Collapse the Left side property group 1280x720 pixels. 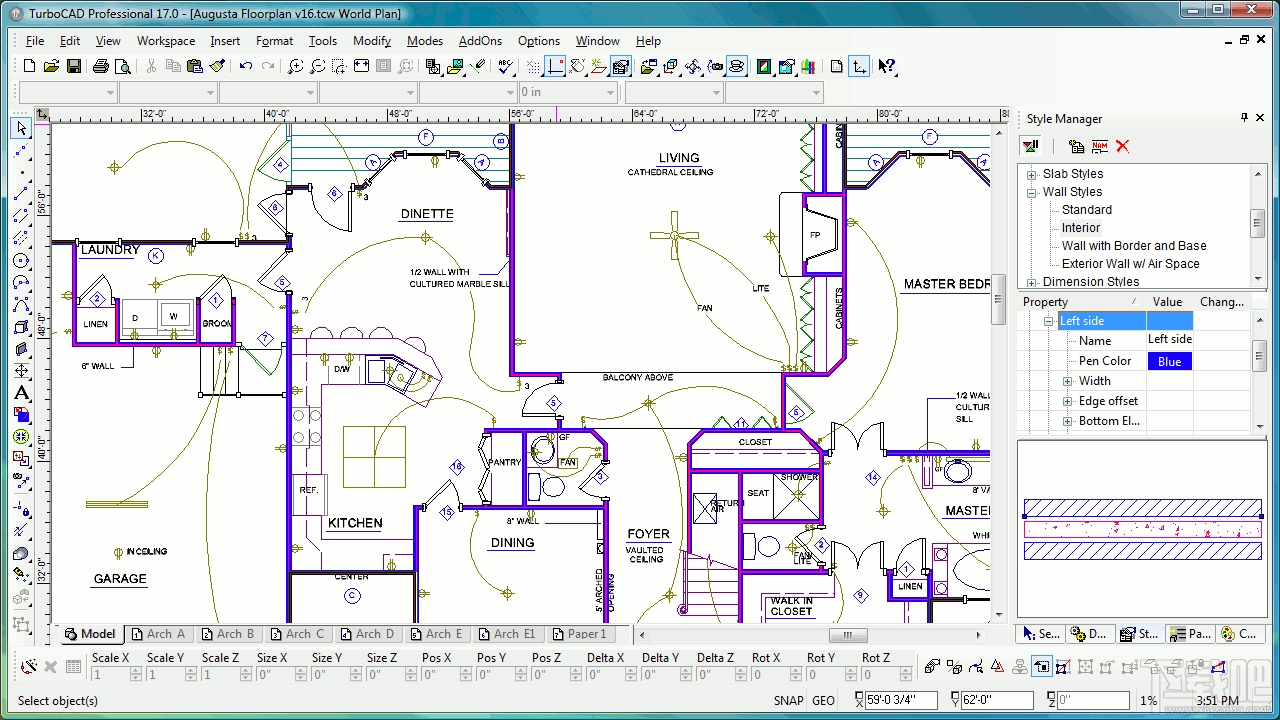pyautogui.click(x=1049, y=321)
